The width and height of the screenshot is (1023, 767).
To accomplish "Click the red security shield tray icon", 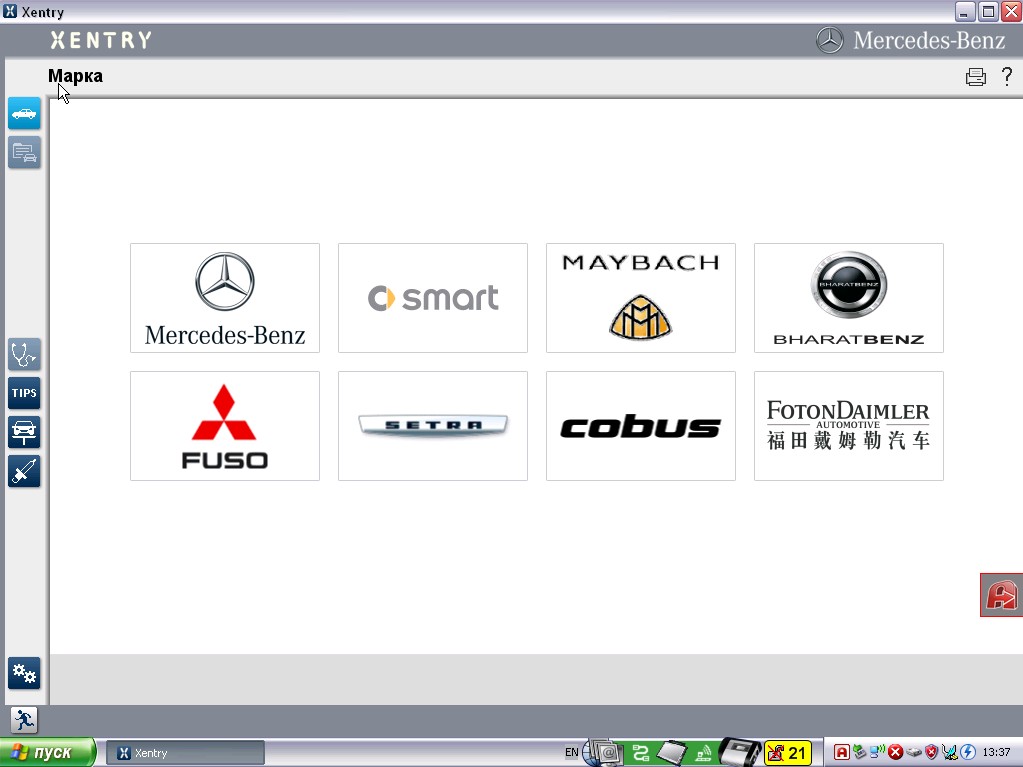I will coord(932,753).
